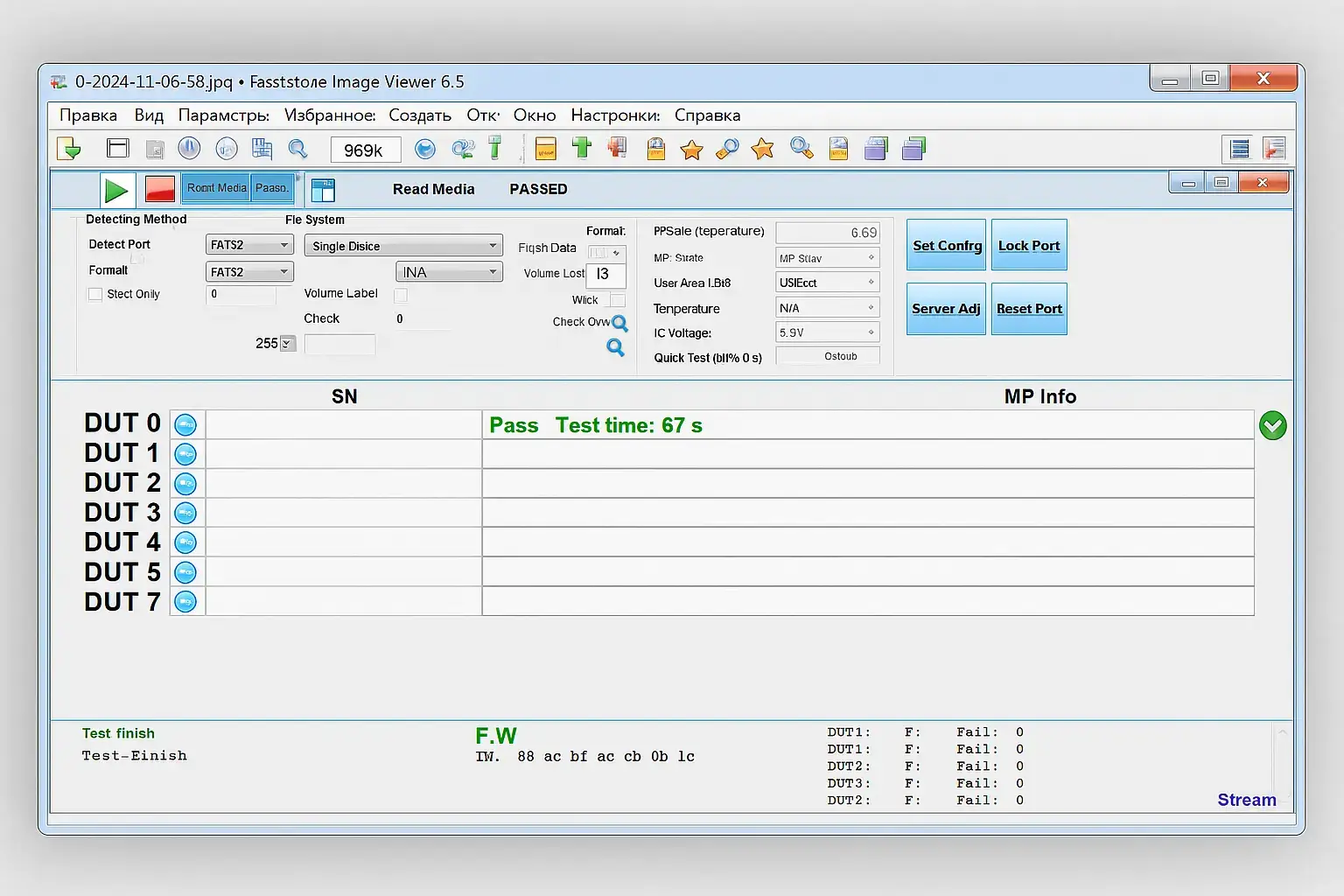Screen dimensions: 1344x896
Task: Expand the Single Disice file system dropdown
Action: [x=403, y=246]
